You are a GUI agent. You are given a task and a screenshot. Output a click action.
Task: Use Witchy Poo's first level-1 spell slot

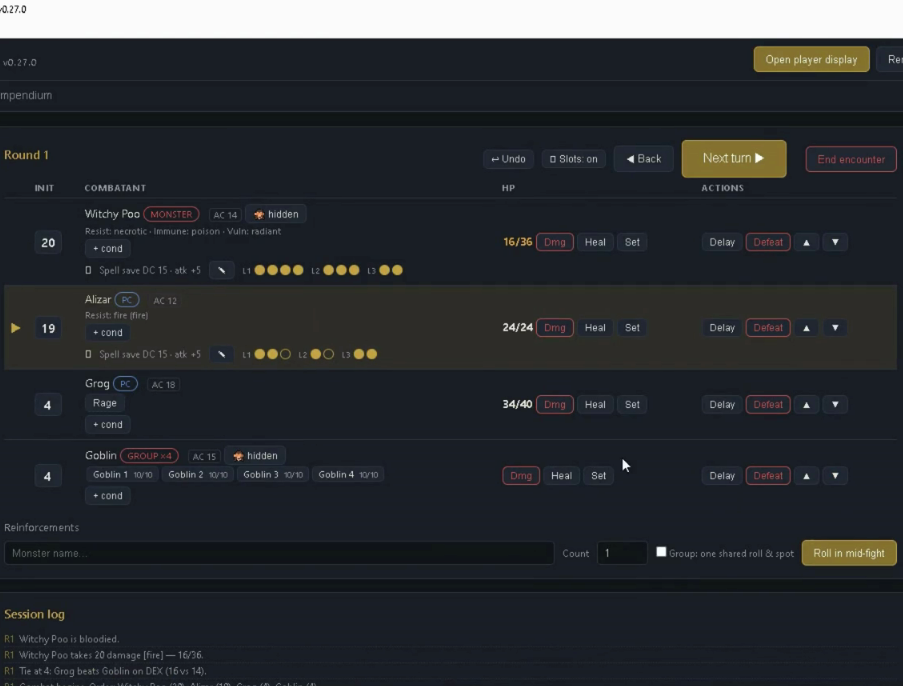coord(260,270)
